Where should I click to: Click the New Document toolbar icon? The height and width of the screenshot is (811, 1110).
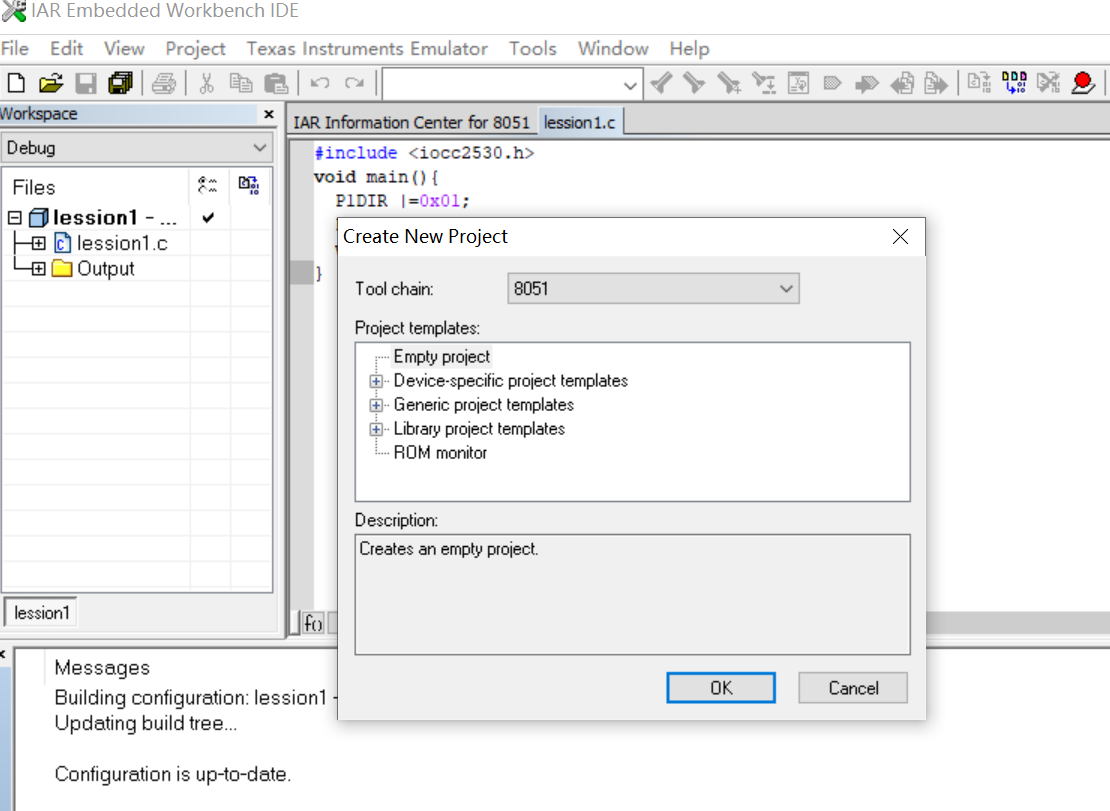point(16,84)
